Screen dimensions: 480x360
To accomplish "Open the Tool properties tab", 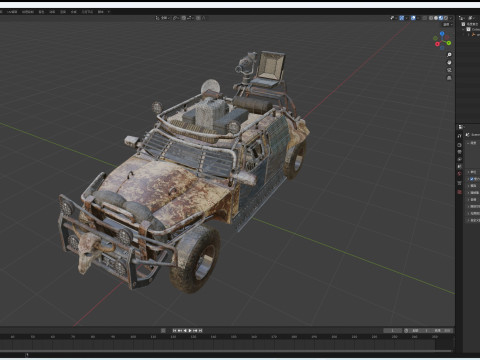I will tap(459, 136).
